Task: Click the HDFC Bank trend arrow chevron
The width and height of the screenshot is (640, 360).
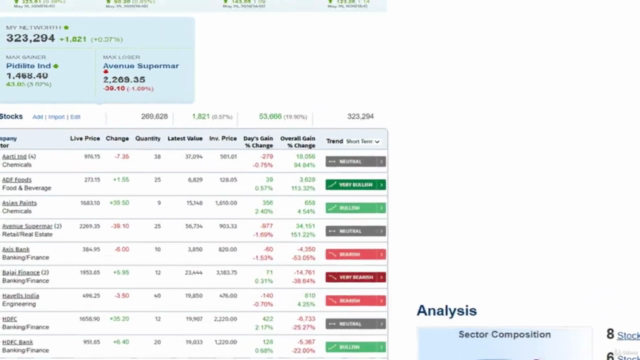Action: (382, 347)
